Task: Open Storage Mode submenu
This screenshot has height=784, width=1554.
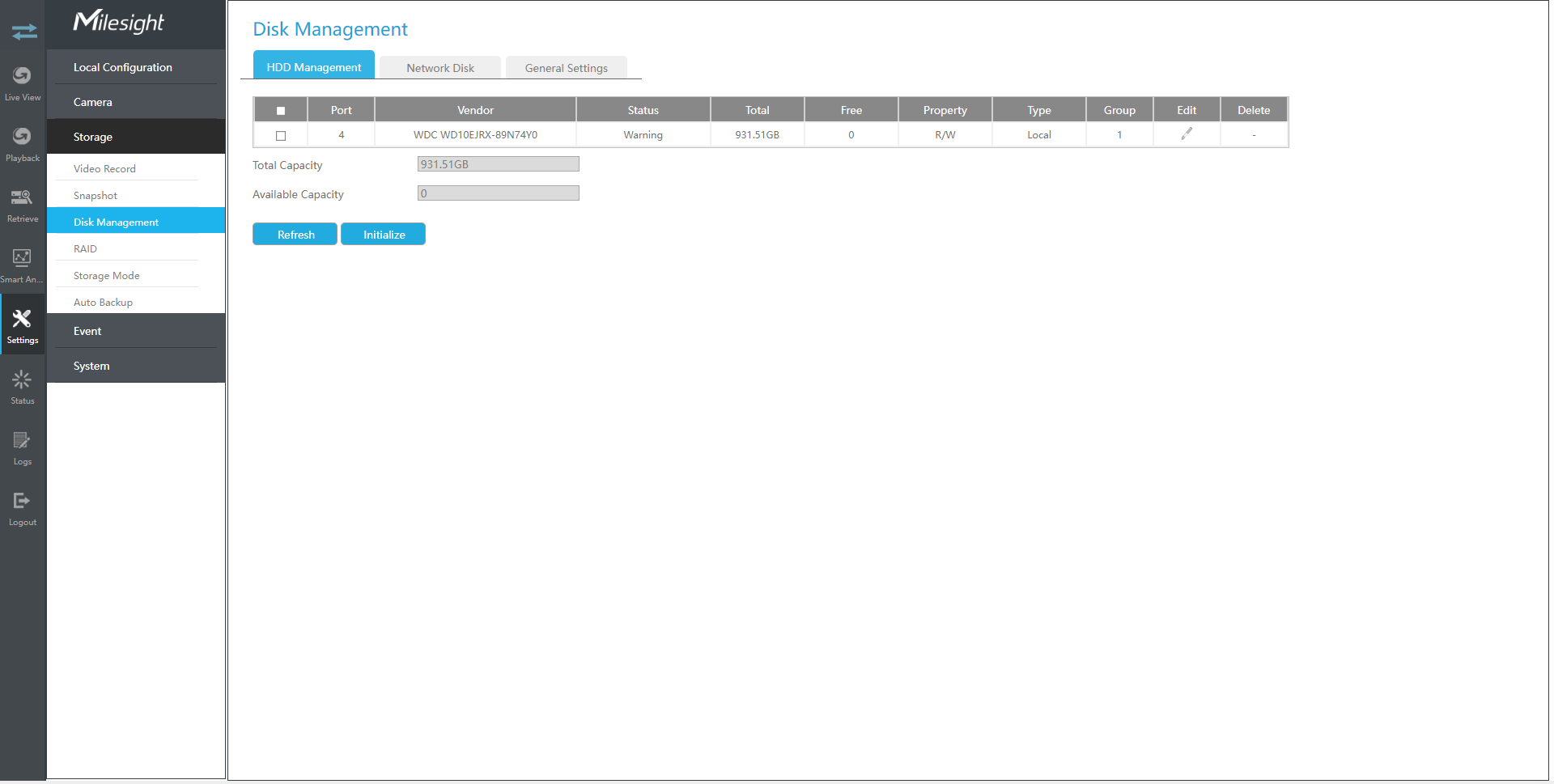Action: click(136, 275)
